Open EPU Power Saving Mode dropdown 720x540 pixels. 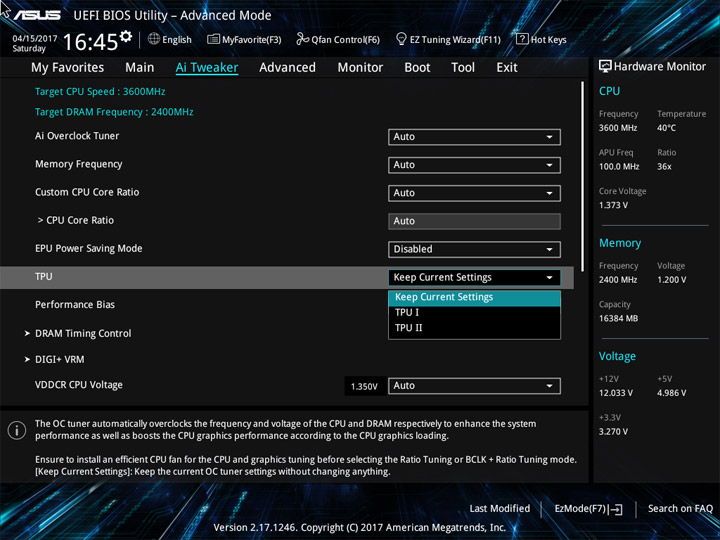point(474,249)
